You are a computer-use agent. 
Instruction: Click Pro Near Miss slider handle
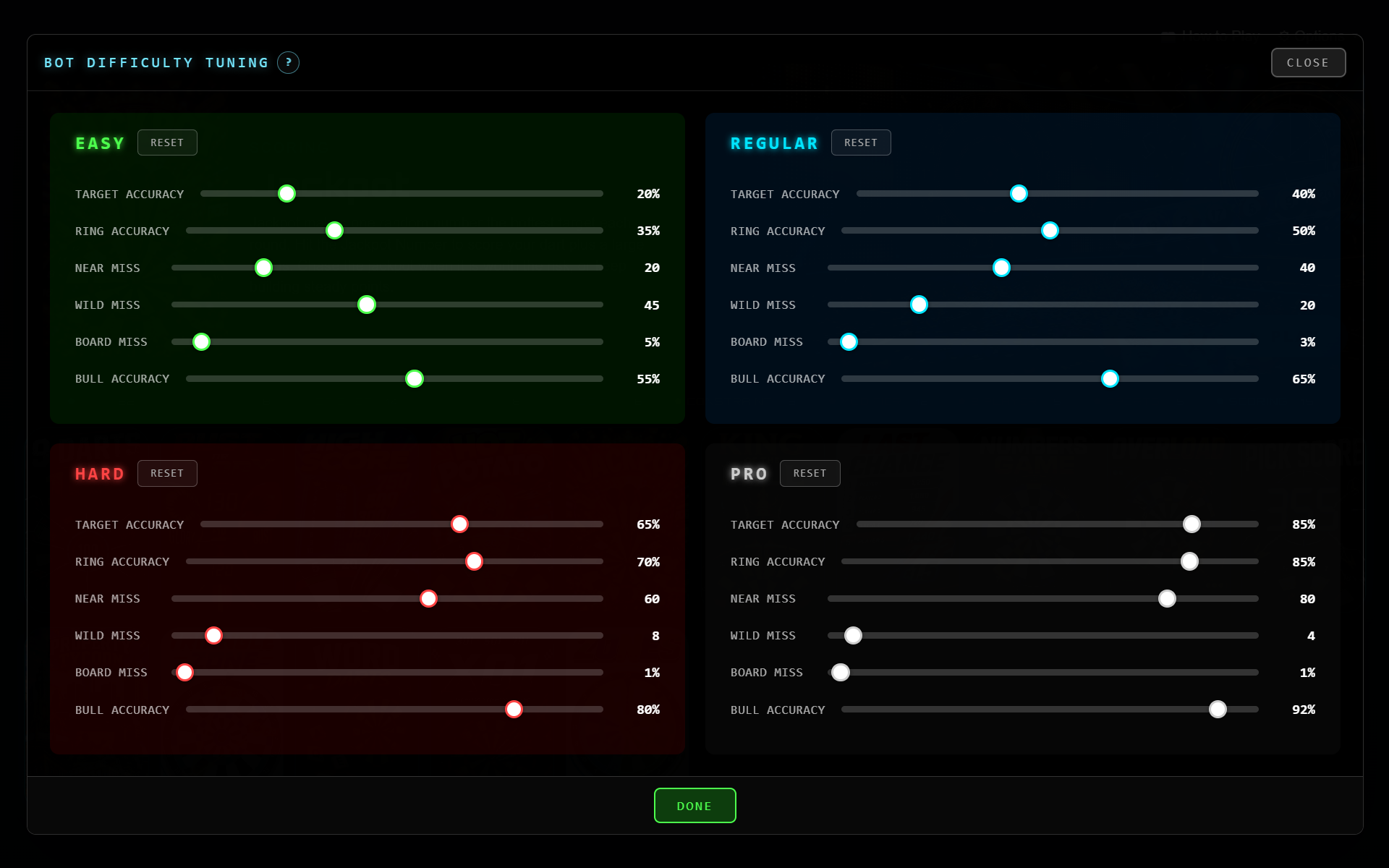coord(1167,599)
